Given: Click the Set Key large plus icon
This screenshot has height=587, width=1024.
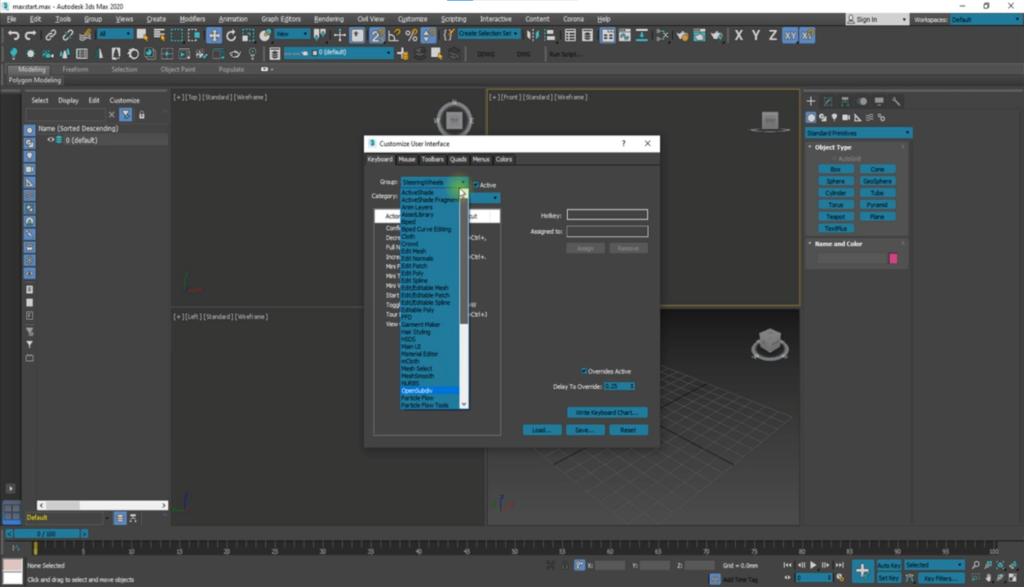Looking at the screenshot, I should click(x=862, y=571).
